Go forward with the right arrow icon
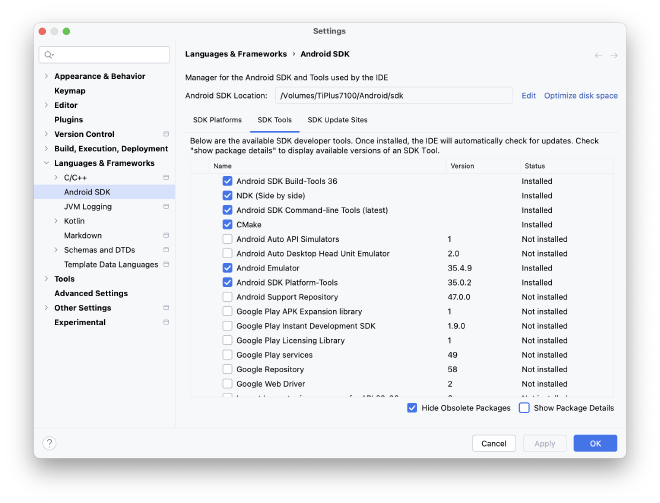 [614, 56]
